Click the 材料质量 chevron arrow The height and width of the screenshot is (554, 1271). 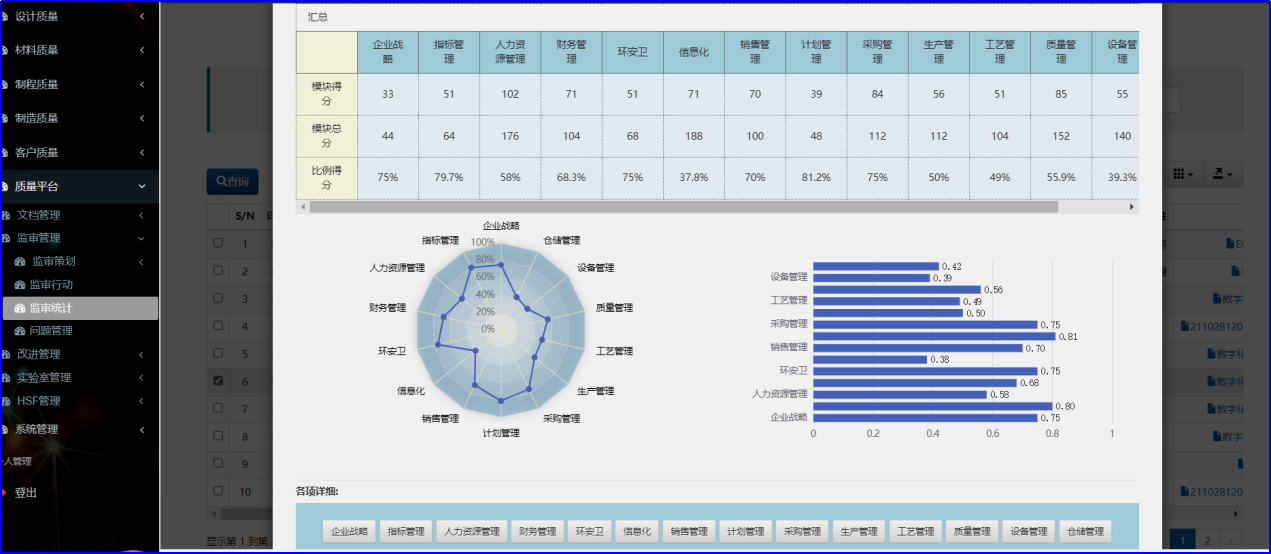(x=142, y=50)
